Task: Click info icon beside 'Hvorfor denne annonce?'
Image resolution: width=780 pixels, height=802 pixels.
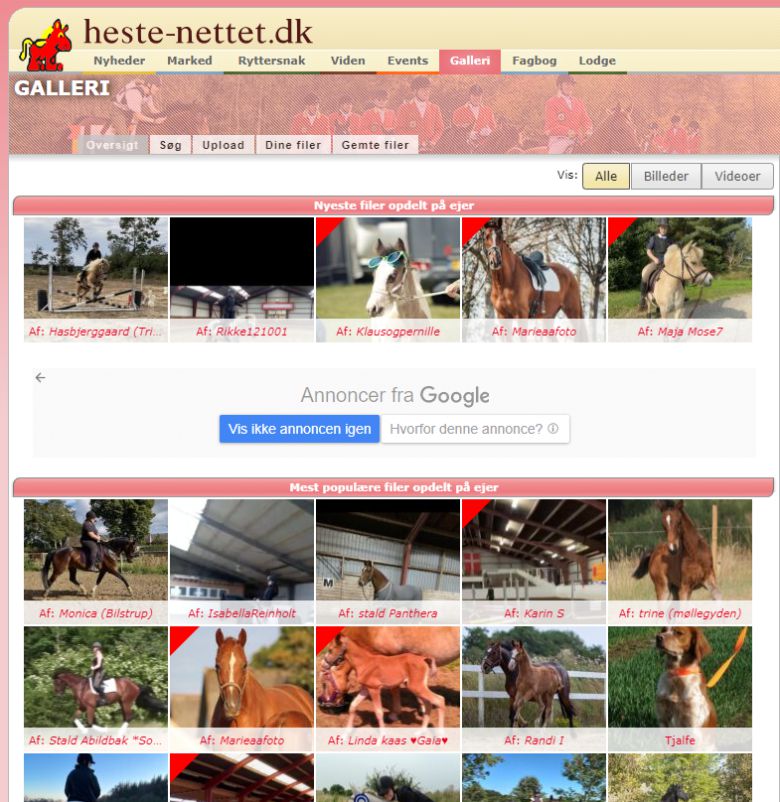Action: pyautogui.click(x=553, y=429)
